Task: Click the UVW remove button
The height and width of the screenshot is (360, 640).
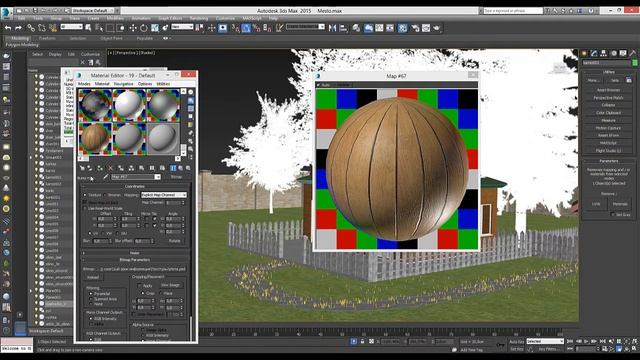Action: [596, 204]
